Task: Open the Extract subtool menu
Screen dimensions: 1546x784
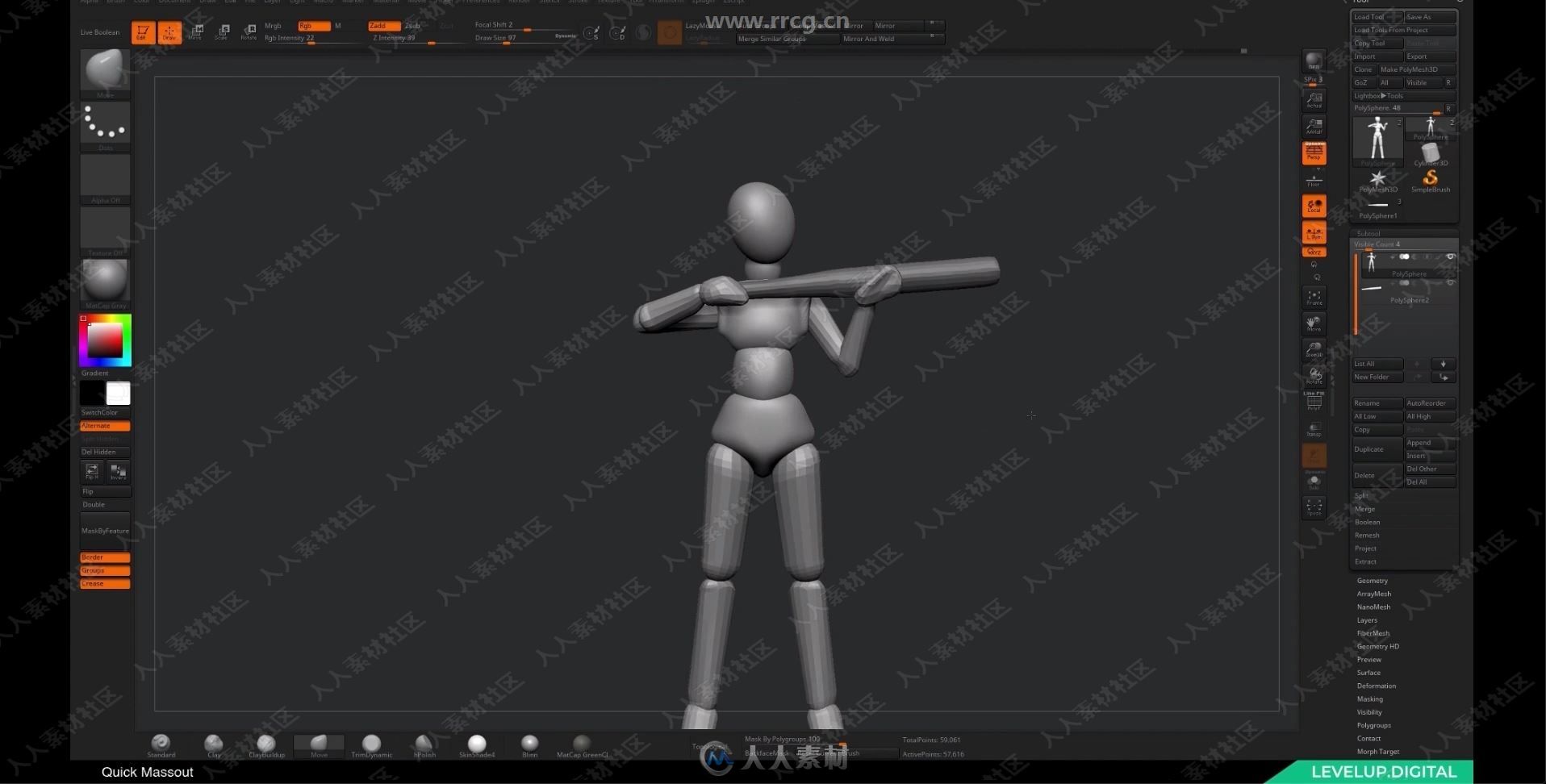Action: (x=1366, y=561)
